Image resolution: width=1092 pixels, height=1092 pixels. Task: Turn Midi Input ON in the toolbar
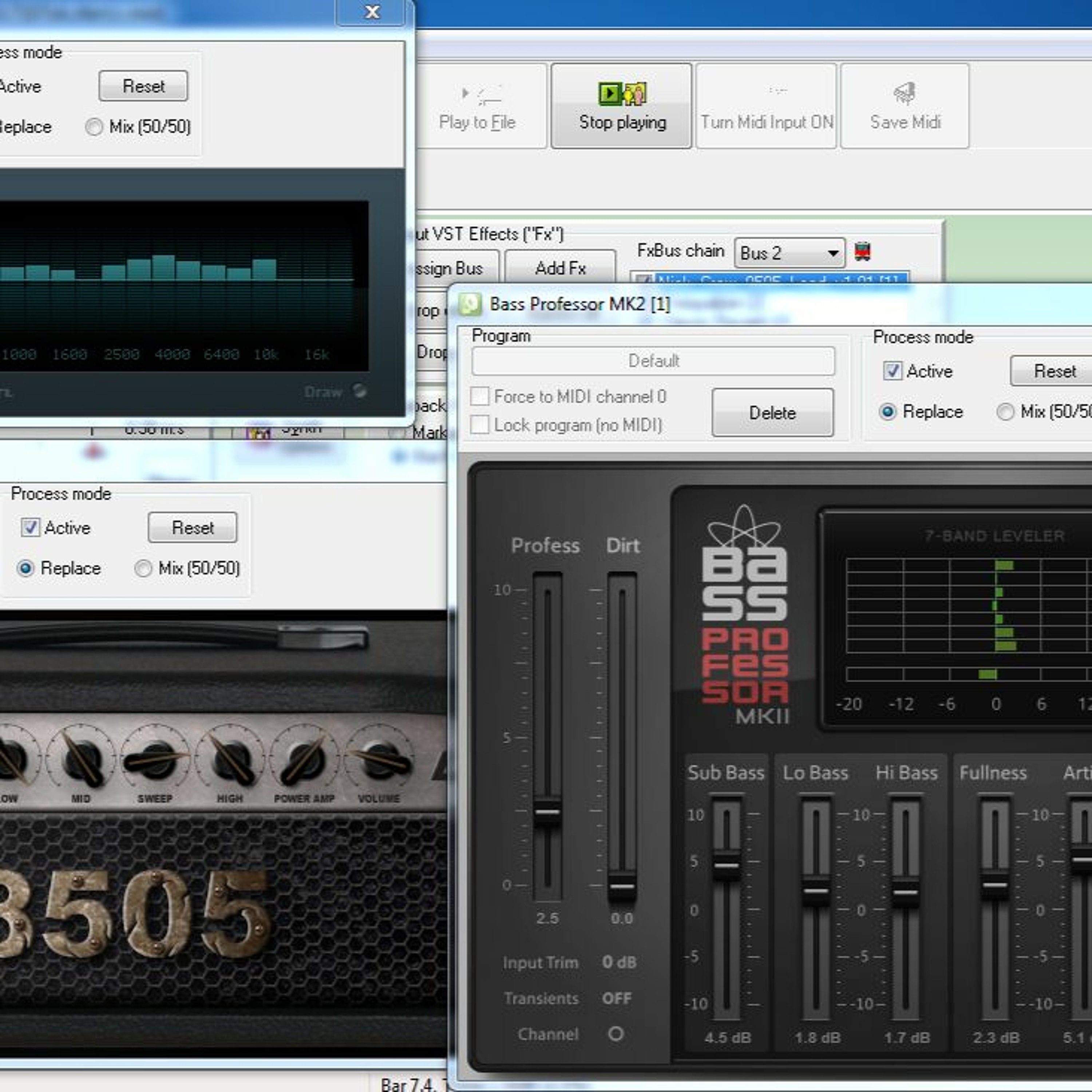click(x=766, y=106)
